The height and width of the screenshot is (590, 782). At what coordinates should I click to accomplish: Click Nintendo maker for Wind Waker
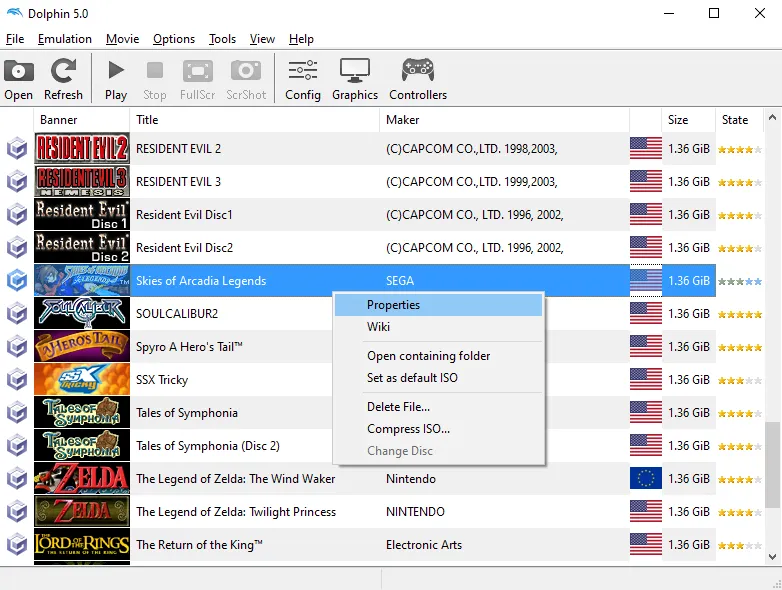(411, 479)
